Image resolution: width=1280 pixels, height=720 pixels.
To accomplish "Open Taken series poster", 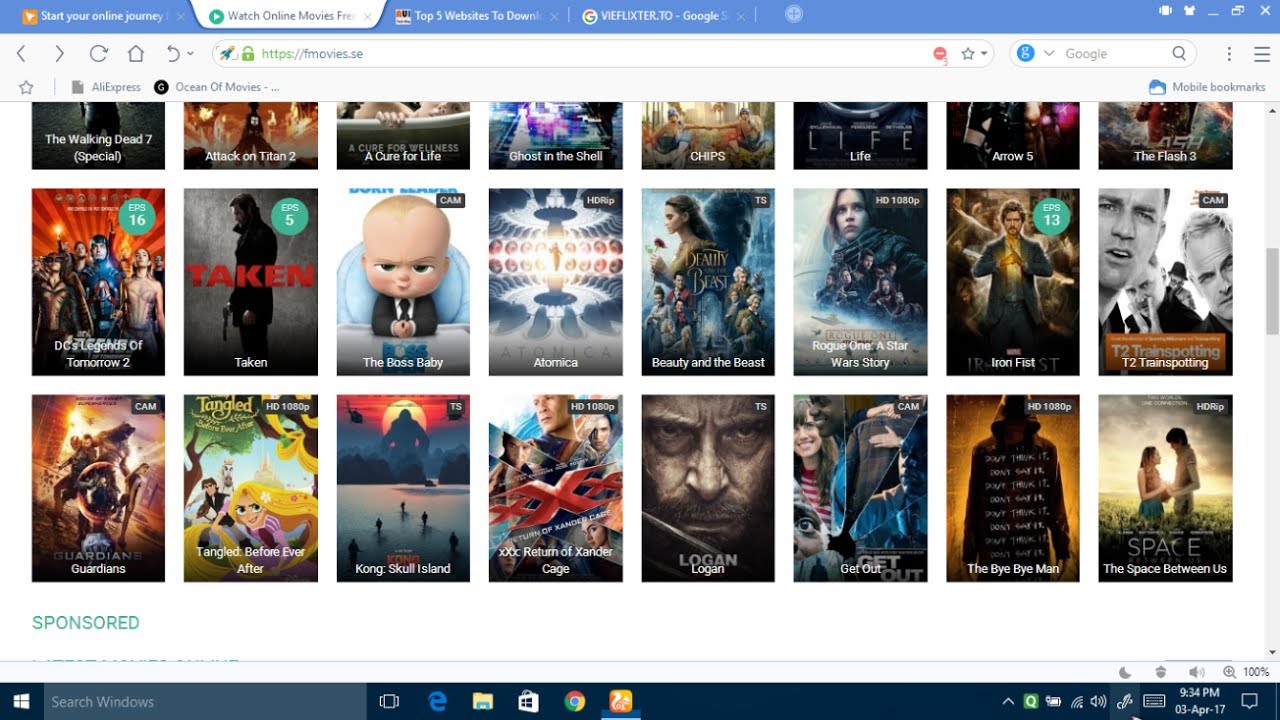I will point(251,282).
